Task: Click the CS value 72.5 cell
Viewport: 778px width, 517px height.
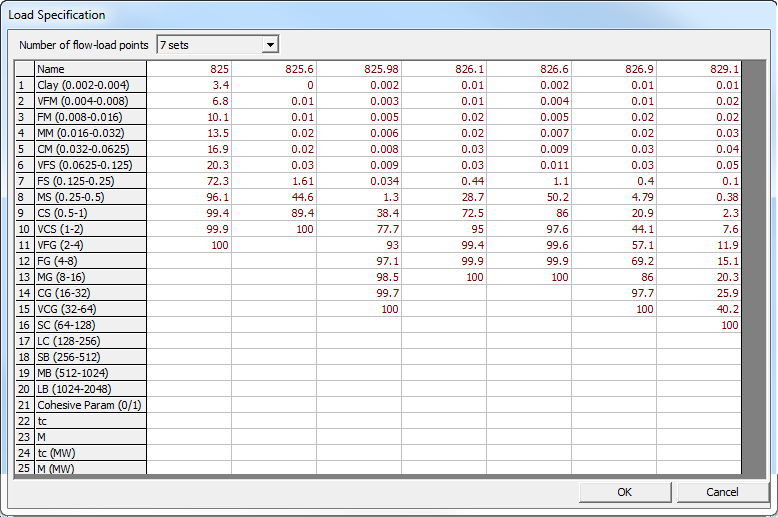Action: tap(444, 213)
